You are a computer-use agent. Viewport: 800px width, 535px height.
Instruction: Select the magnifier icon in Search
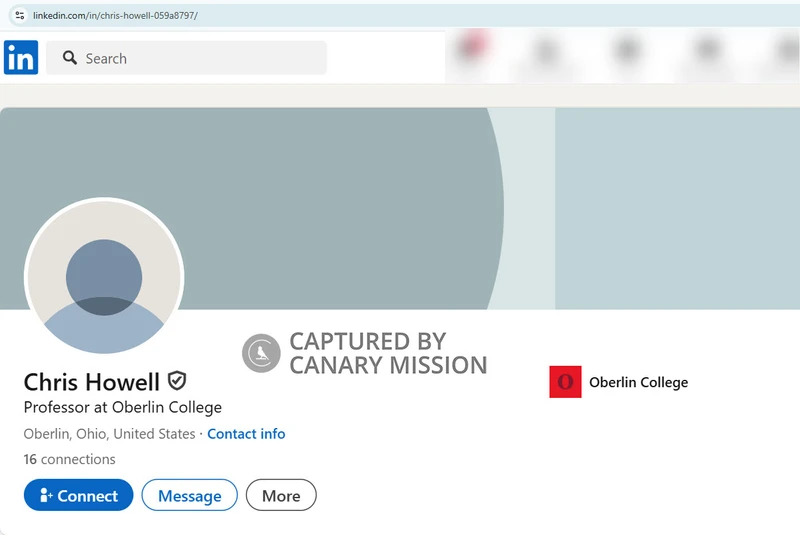[70, 58]
